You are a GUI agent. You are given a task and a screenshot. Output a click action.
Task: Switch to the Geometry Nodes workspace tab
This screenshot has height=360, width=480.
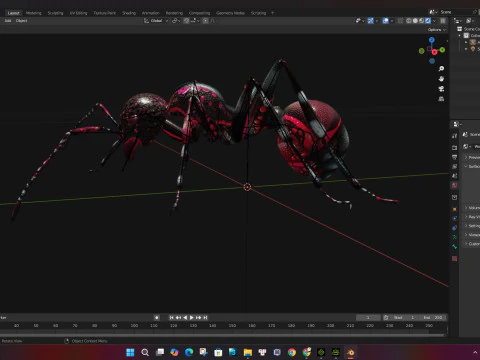tap(230, 13)
